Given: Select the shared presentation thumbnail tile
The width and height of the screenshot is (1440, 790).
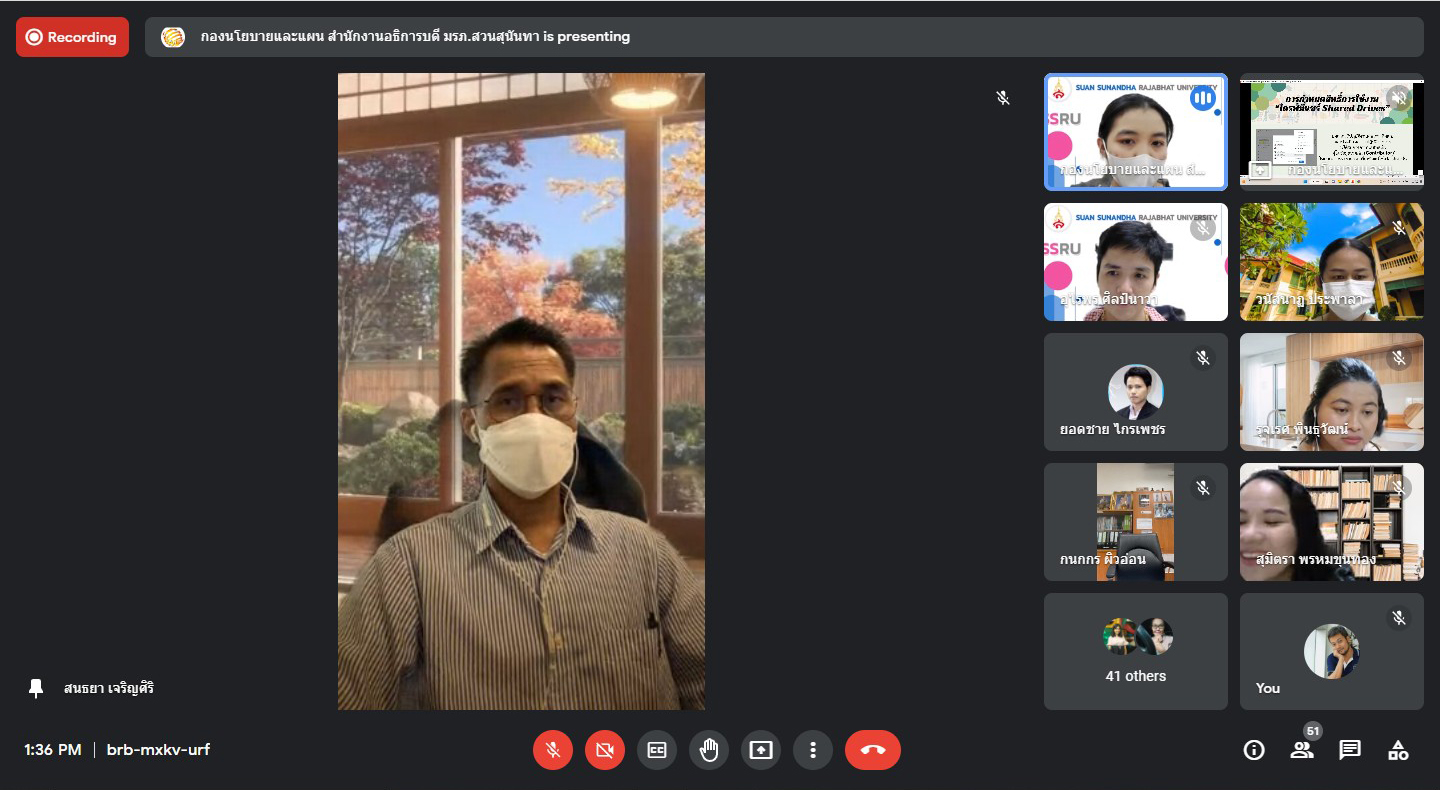Looking at the screenshot, I should click(x=1331, y=131).
